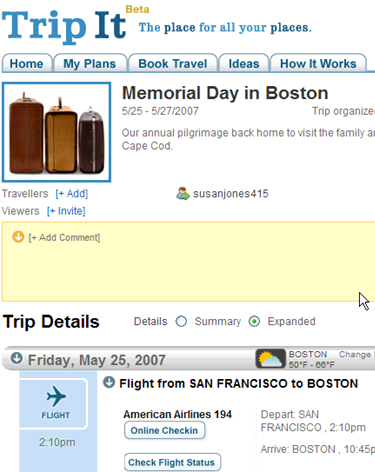Click the BOSTON 50°F - 66°F weather text
This screenshot has height=472, width=375.
[x=311, y=359]
